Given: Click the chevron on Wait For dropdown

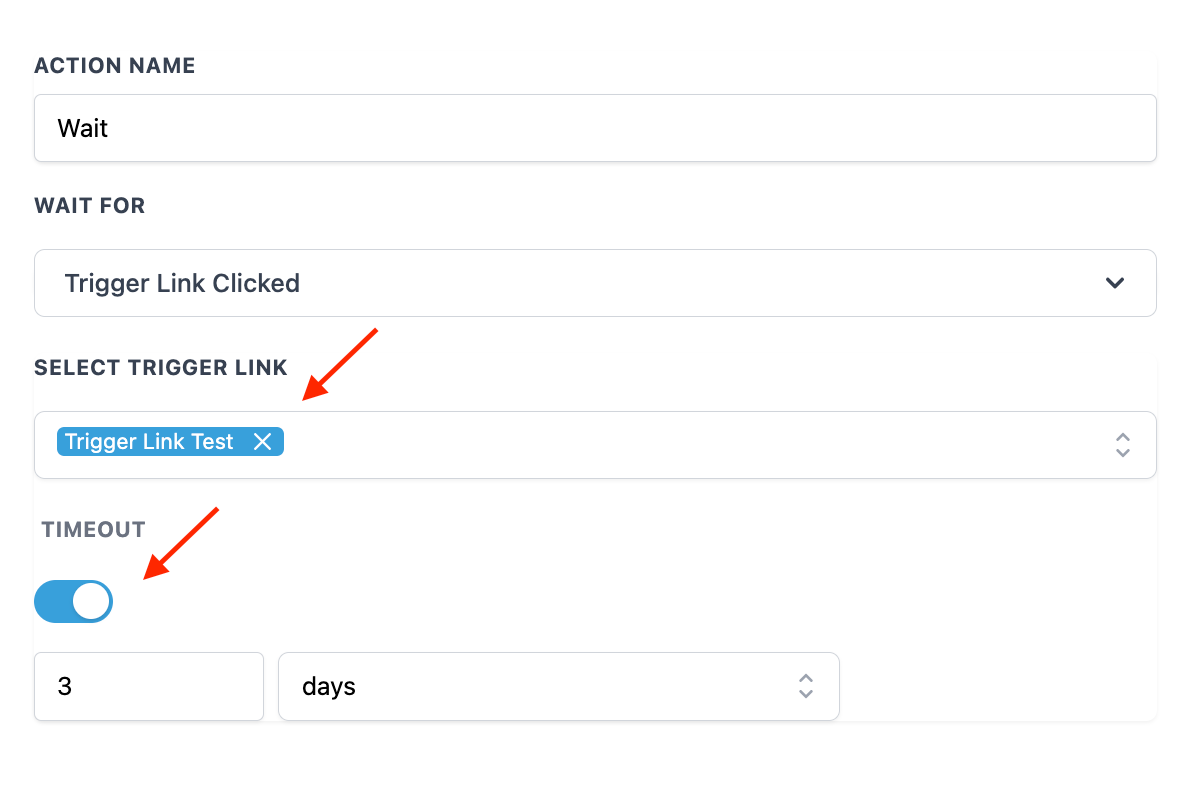Looking at the screenshot, I should coord(1115,283).
